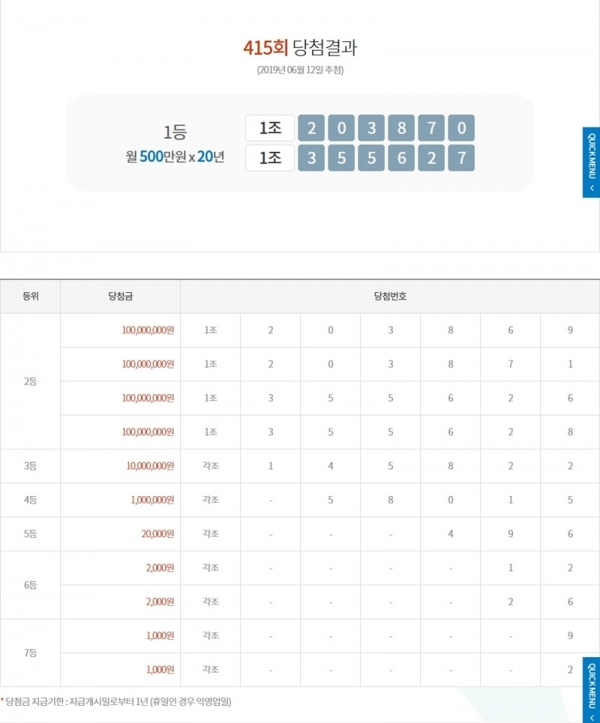
Task: Click 각조 cell in the 5등 row
Action: [211, 534]
